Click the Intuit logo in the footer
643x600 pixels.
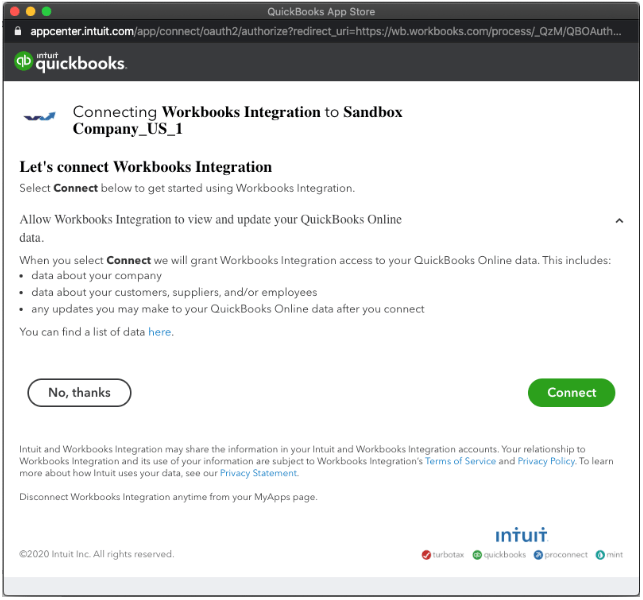[x=521, y=535]
